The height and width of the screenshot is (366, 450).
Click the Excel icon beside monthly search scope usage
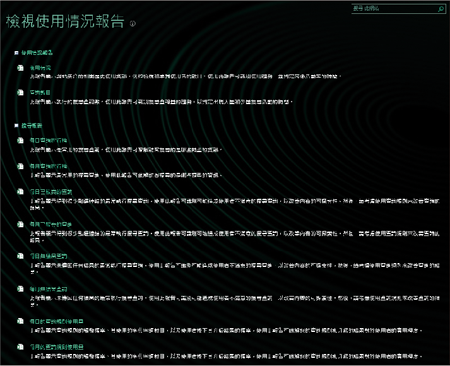click(x=20, y=347)
